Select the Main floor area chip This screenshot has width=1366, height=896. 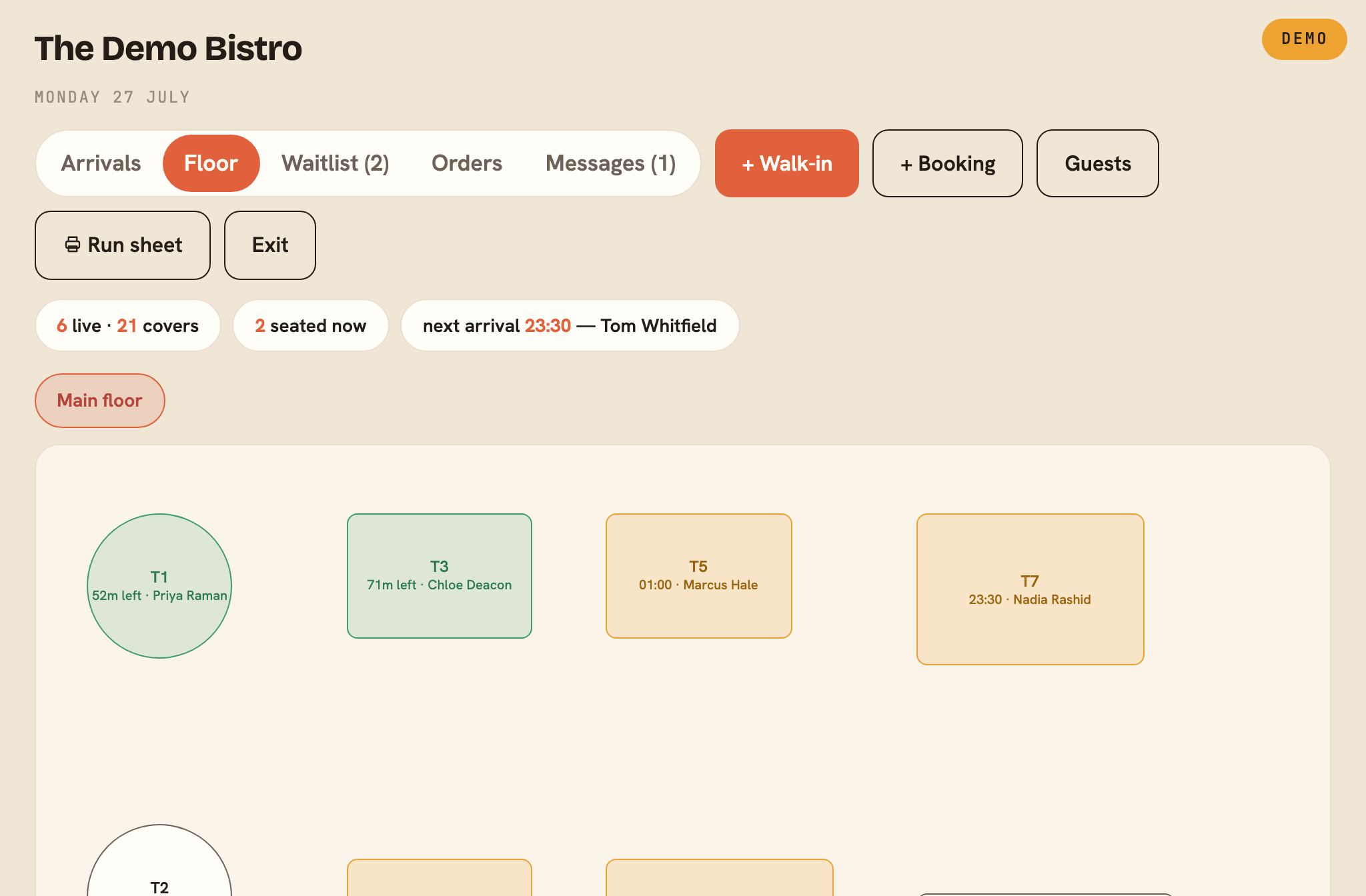[100, 401]
